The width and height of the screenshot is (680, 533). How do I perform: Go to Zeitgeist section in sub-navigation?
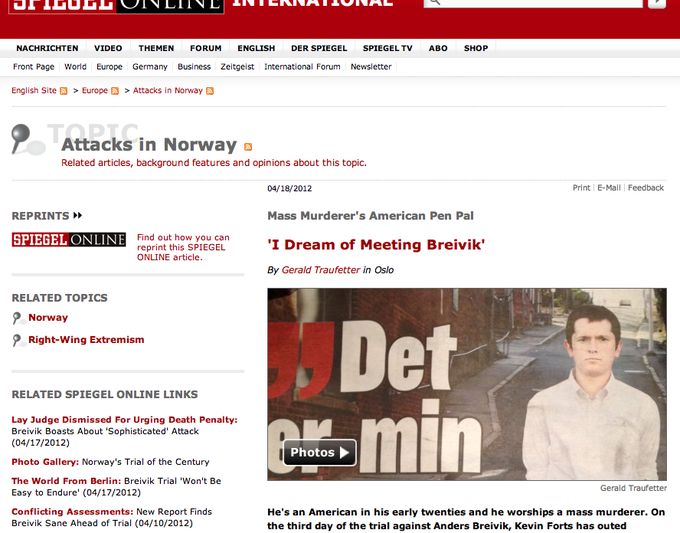tap(237, 67)
